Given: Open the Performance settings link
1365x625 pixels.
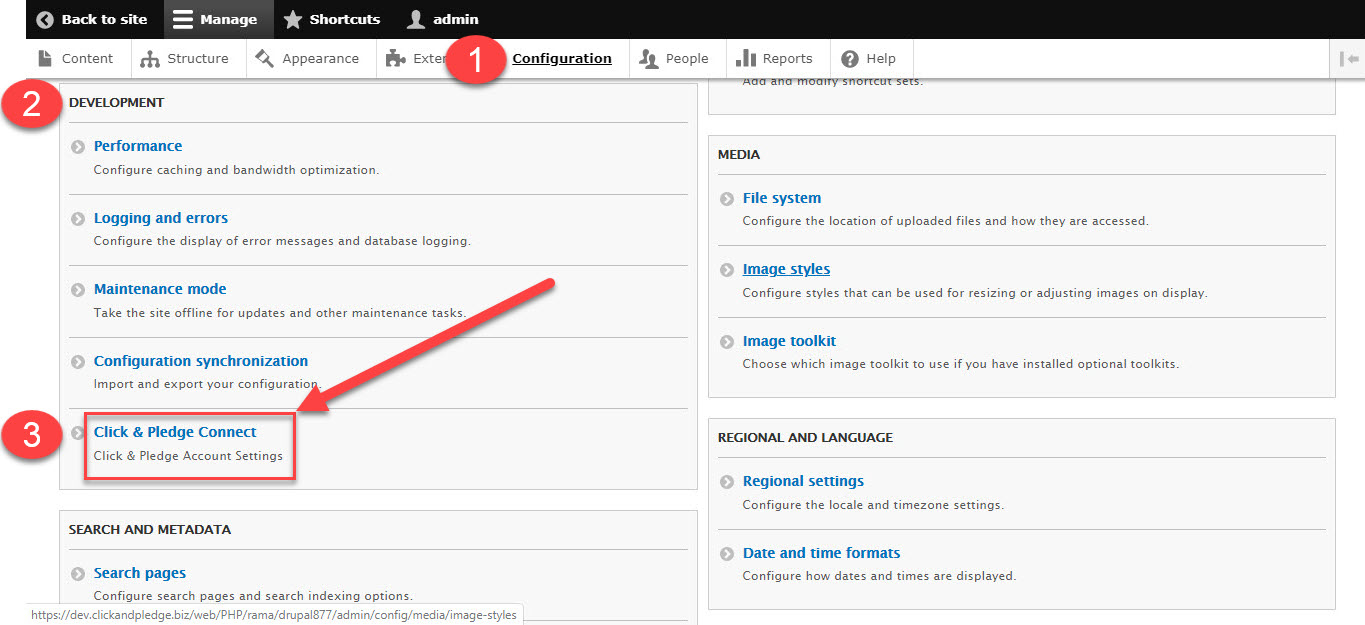Looking at the screenshot, I should (138, 146).
